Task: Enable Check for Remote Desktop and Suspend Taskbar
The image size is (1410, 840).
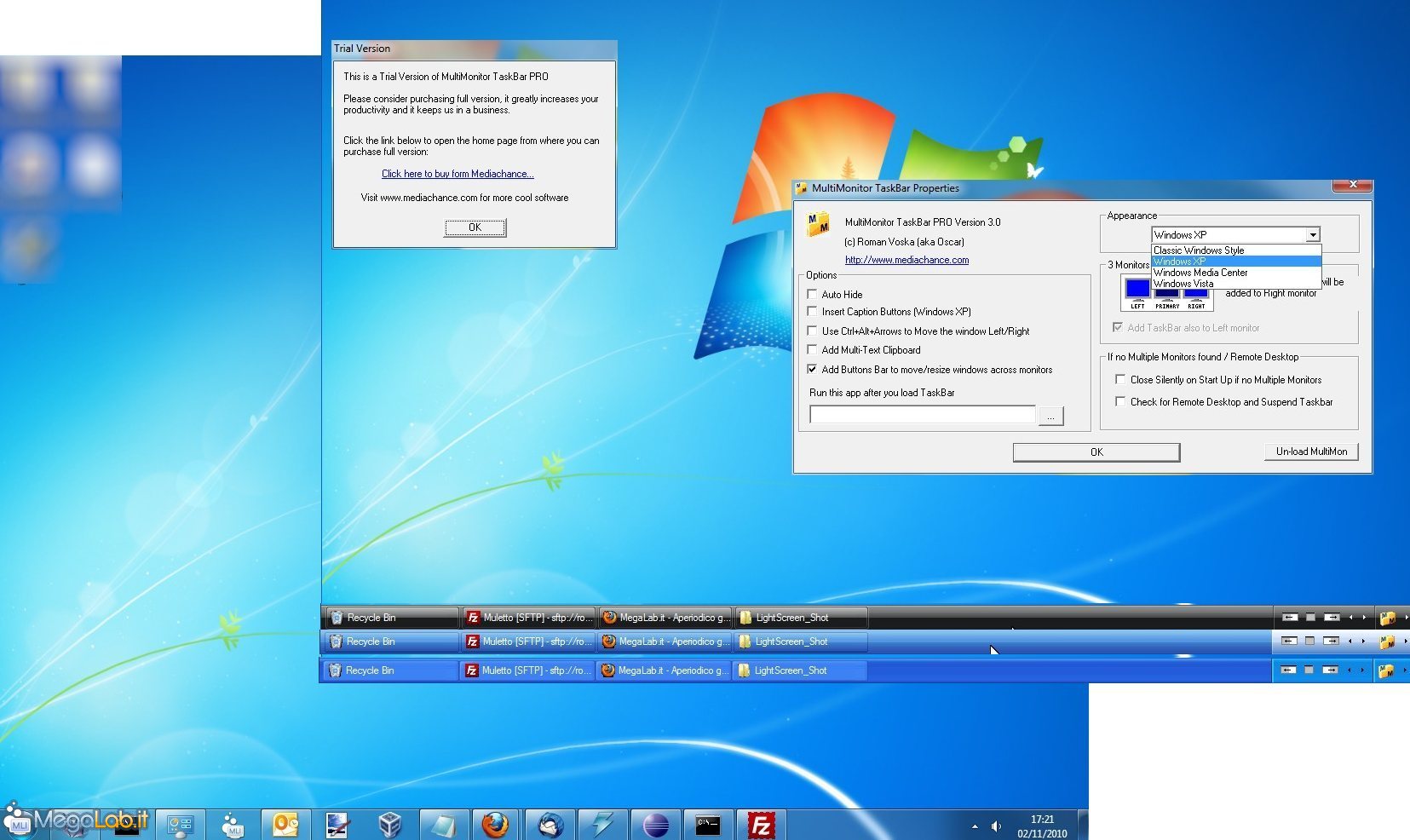Action: [1120, 401]
